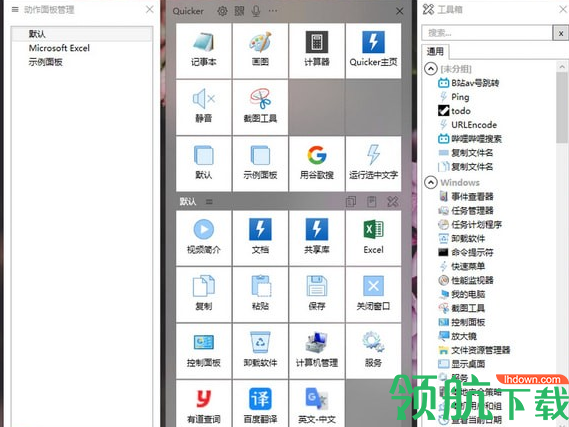
Task: Select 哔哩哔哩搜索 in toolbox
Action: (x=470, y=139)
